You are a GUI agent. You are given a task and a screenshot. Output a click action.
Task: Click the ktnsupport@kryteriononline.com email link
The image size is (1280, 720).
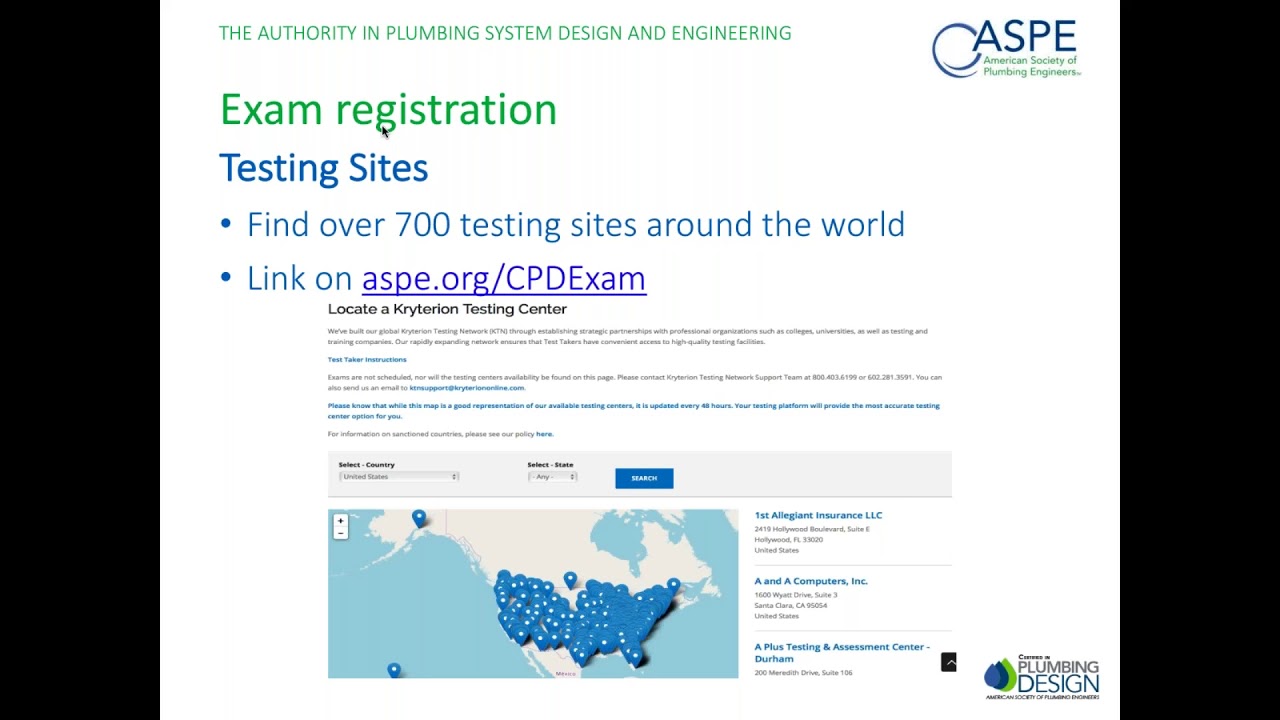pyautogui.click(x=466, y=388)
